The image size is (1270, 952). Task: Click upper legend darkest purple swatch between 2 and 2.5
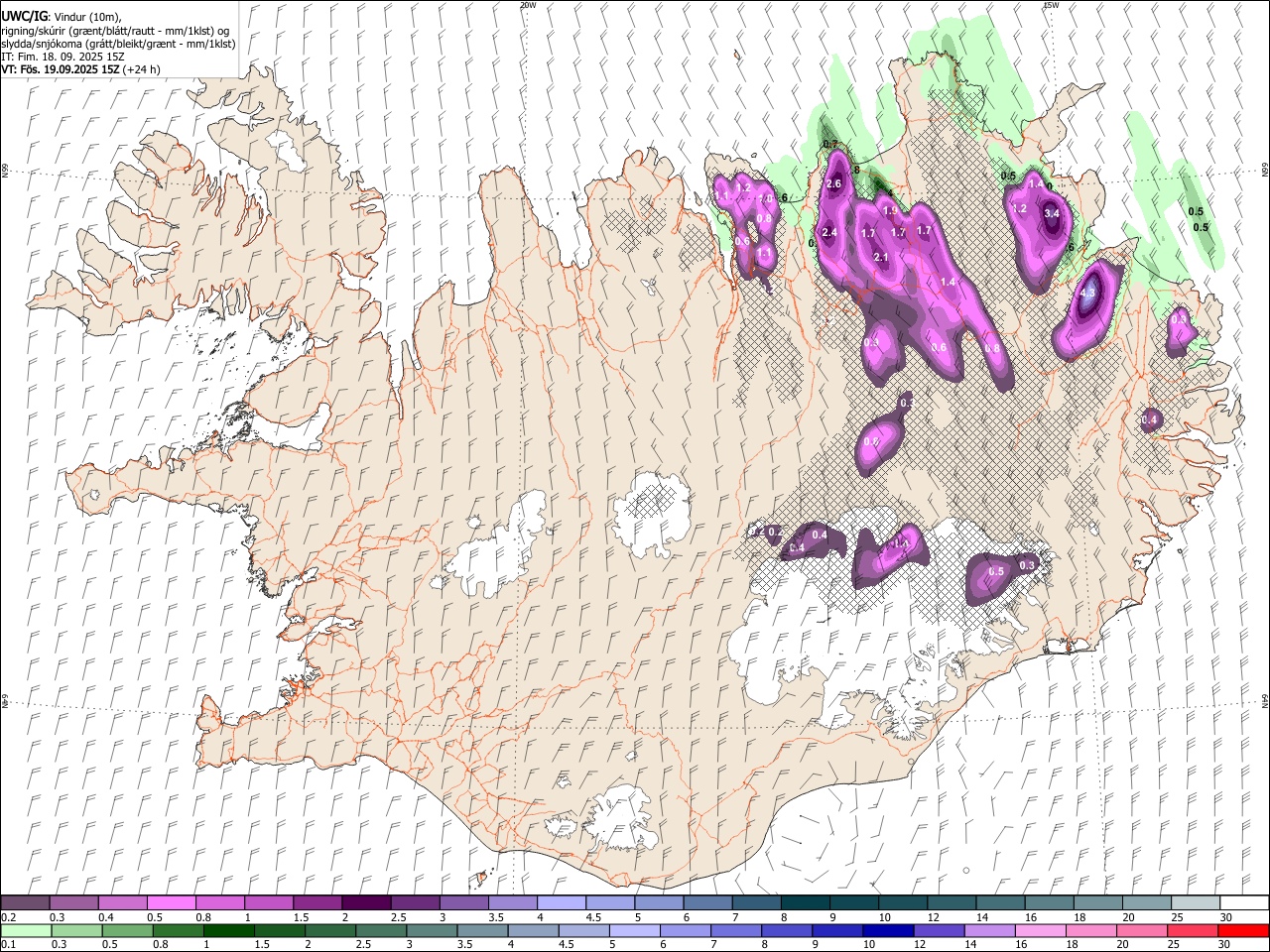click(365, 902)
